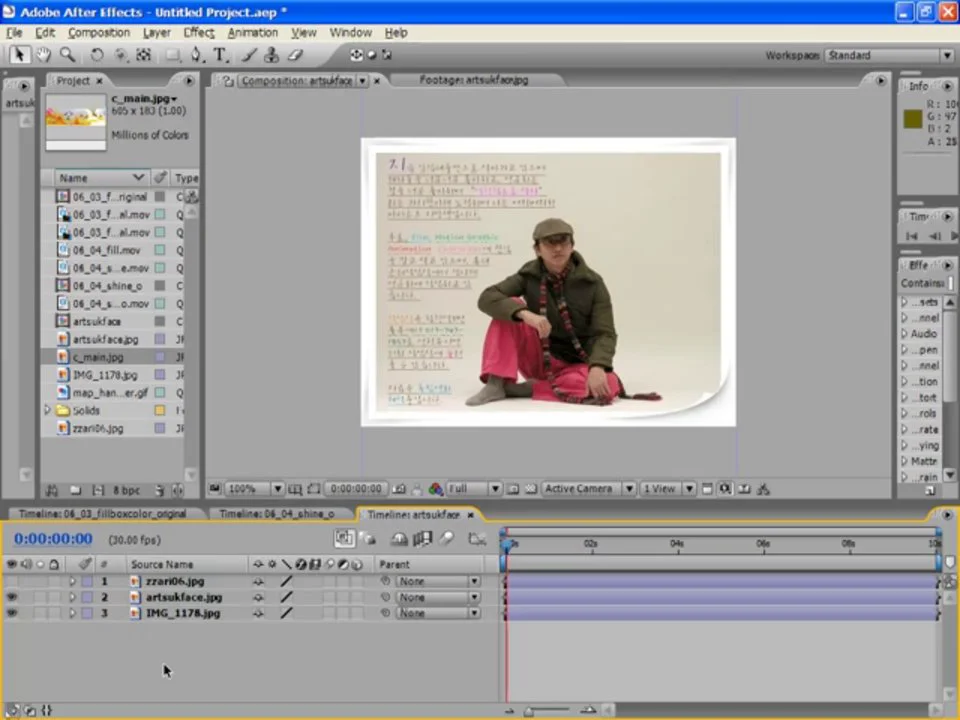Viewport: 960px width, 720px height.
Task: Switch to Footage: artsukface.jpg tab
Action: click(x=473, y=80)
